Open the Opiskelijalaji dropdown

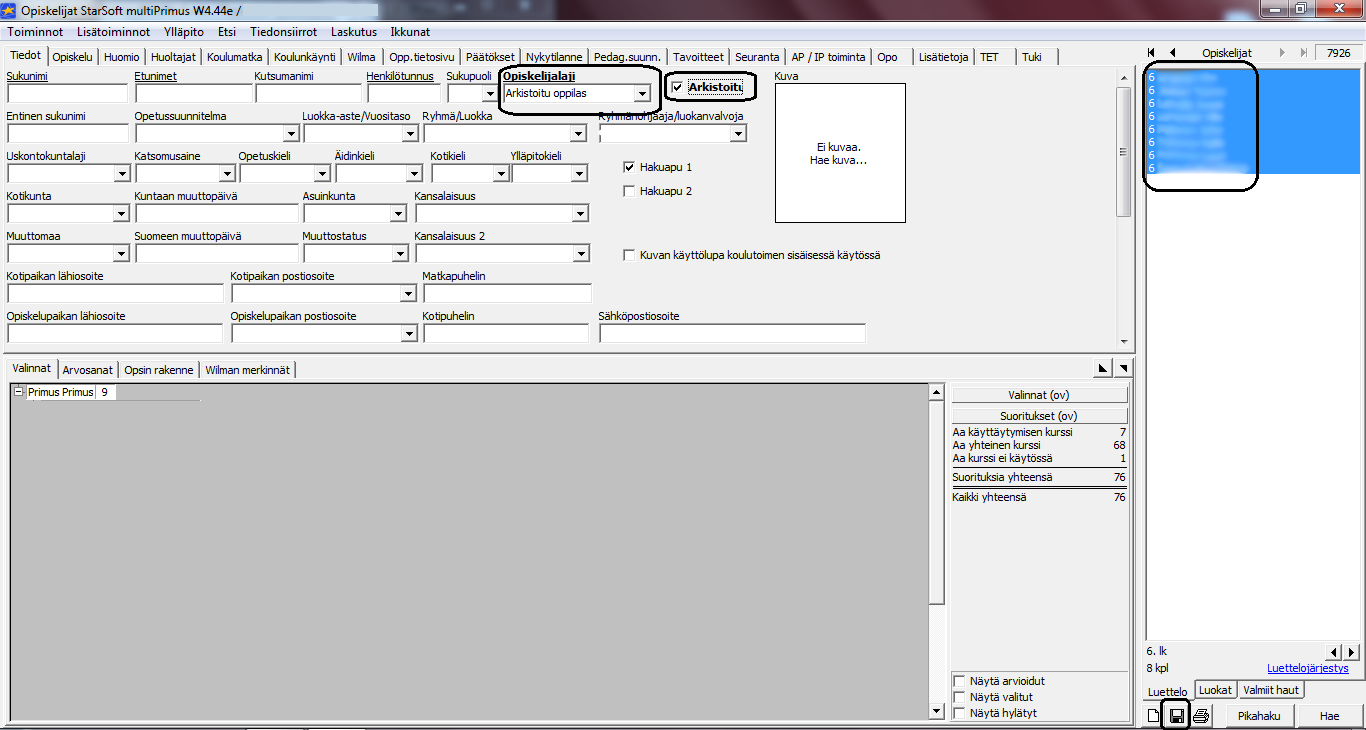[x=642, y=94]
